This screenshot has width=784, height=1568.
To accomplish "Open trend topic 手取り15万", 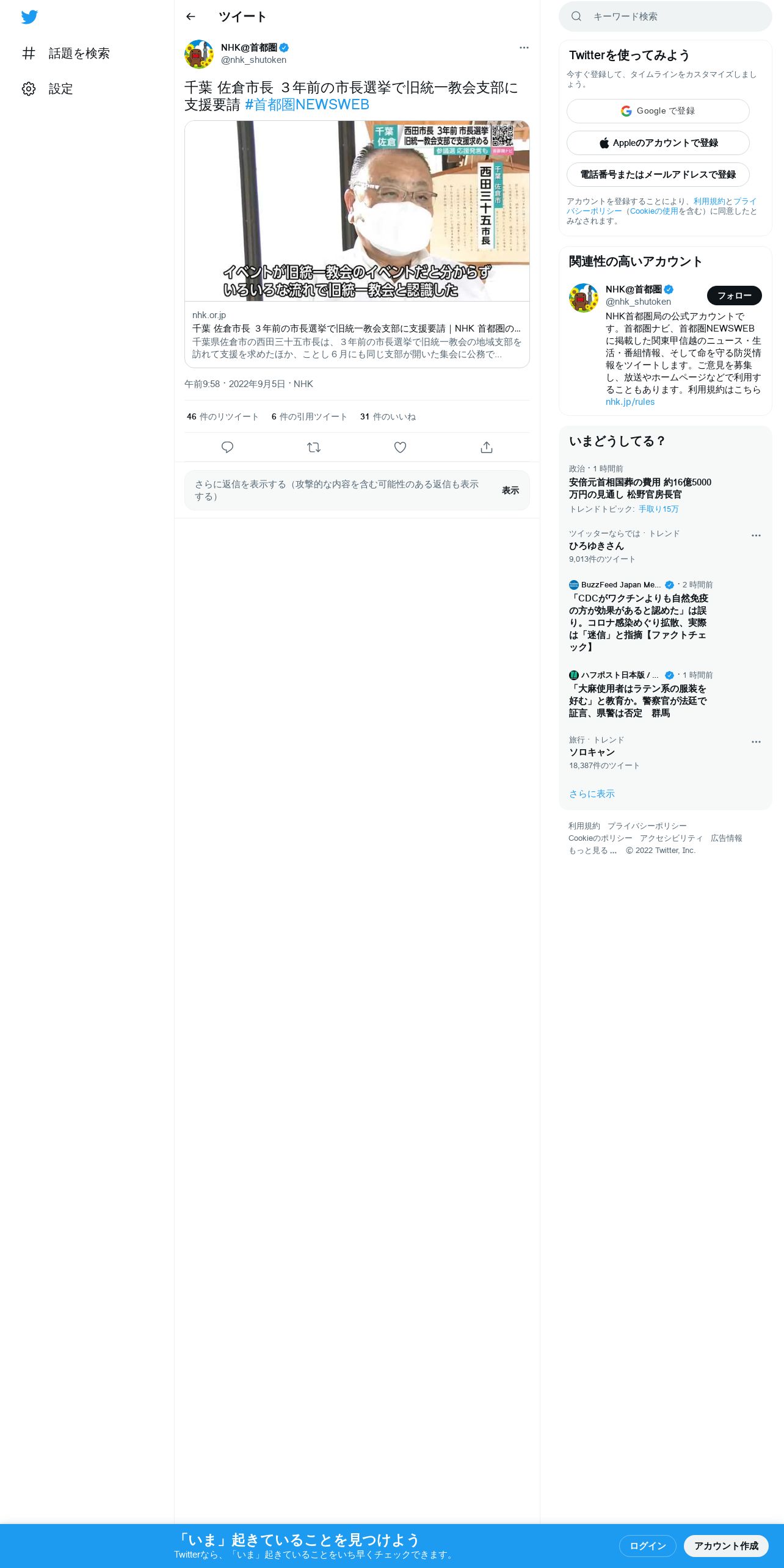I will click(x=659, y=509).
